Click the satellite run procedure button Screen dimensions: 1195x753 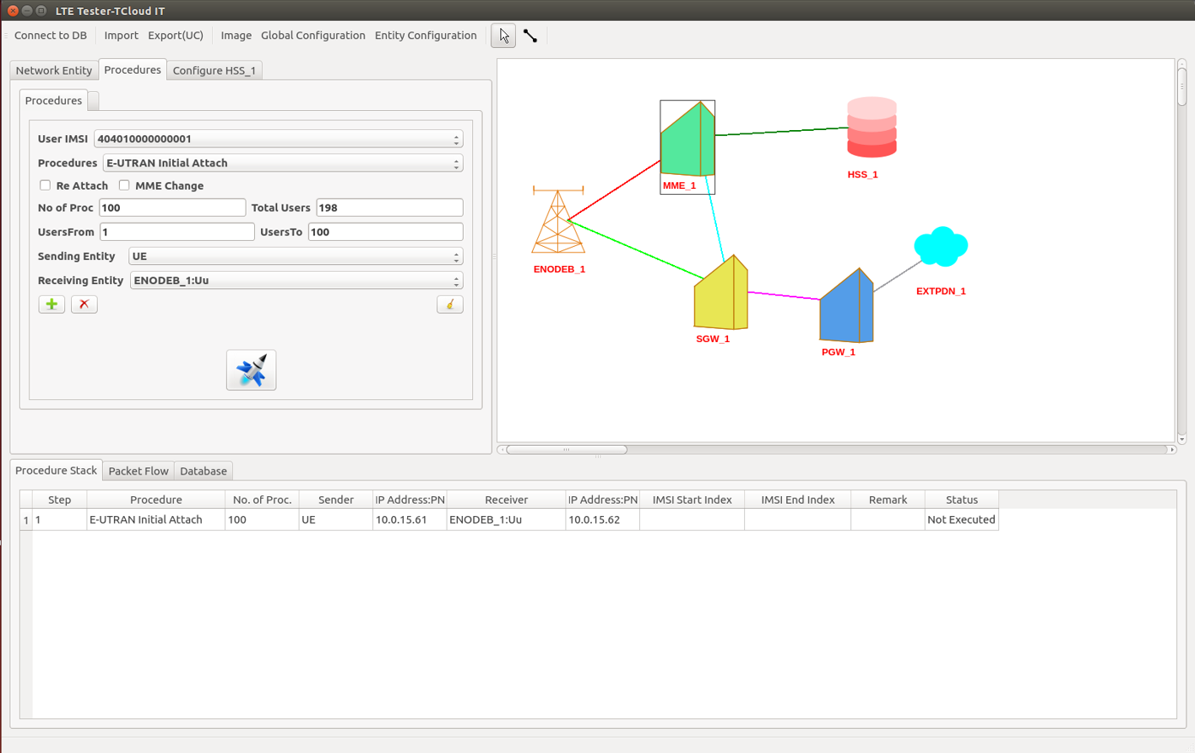click(x=251, y=370)
